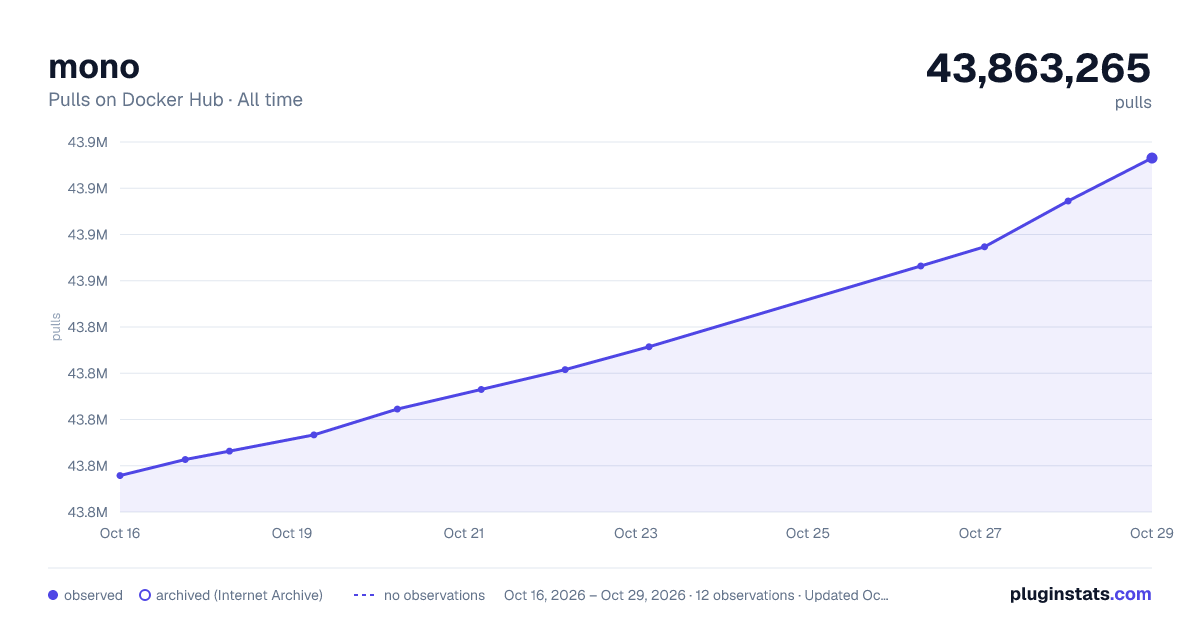The height and width of the screenshot is (630, 1200).
Task: Click the 'archived (Internet Archive)' legend label
Action: click(x=239, y=595)
